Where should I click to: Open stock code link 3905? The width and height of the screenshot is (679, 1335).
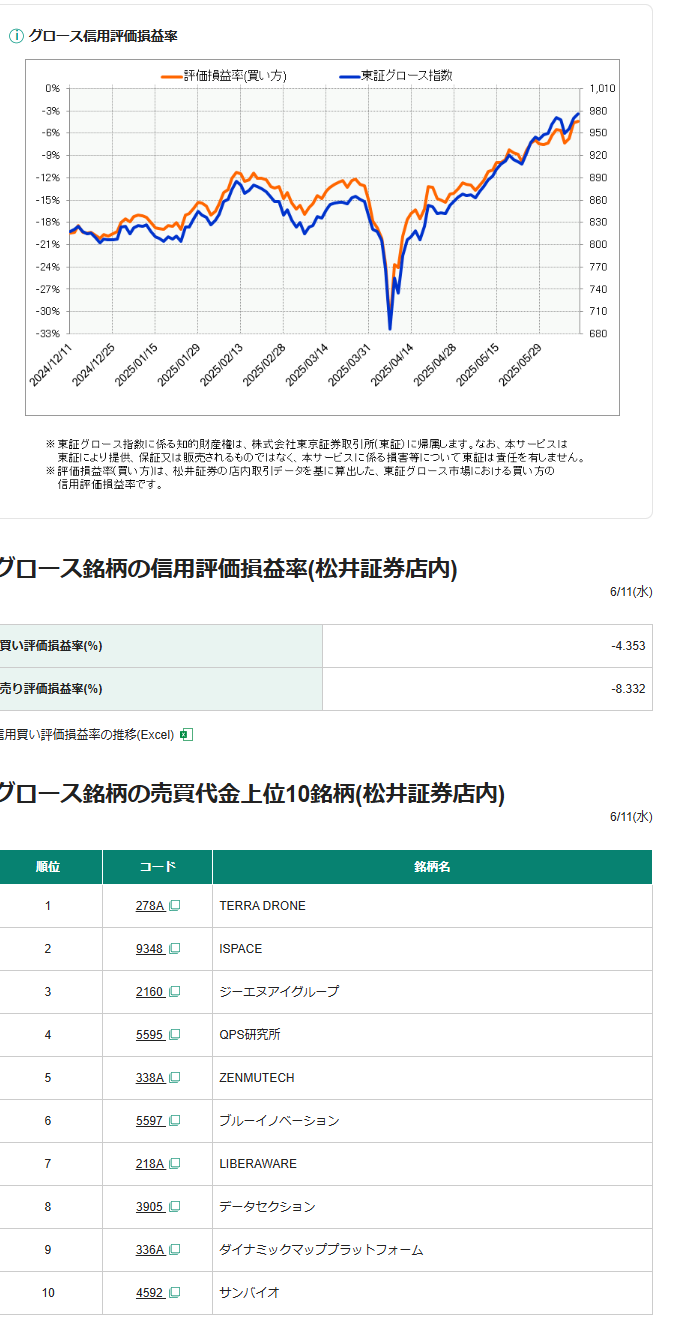pyautogui.click(x=150, y=1207)
